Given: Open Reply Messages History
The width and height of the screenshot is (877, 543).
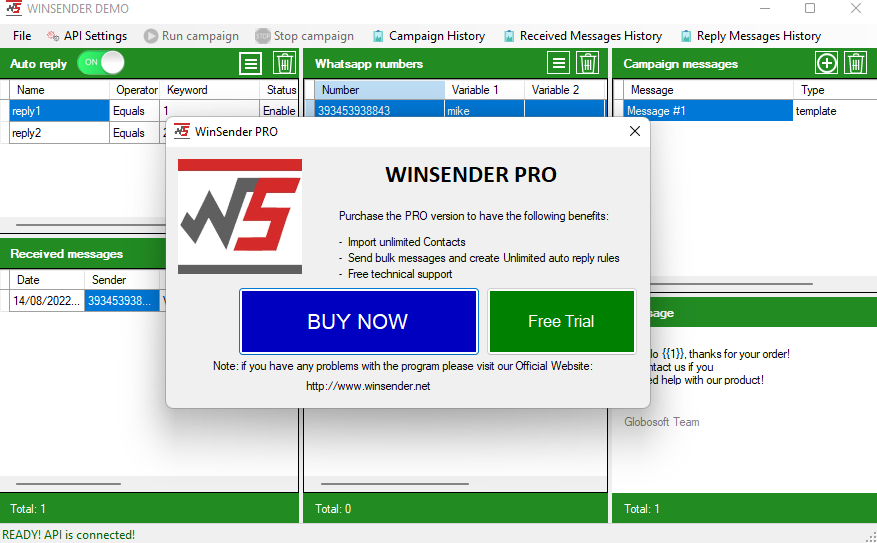Looking at the screenshot, I should point(751,36).
